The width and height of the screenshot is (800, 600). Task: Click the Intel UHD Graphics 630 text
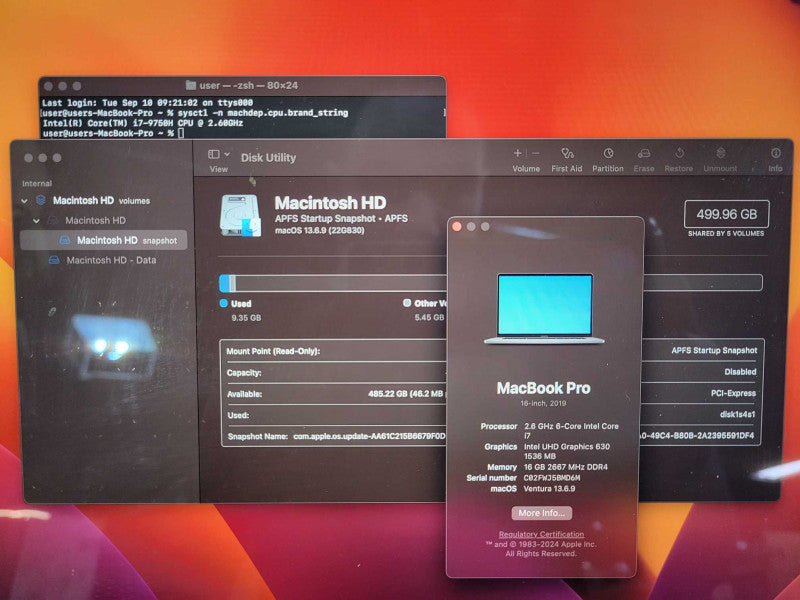click(x=567, y=447)
